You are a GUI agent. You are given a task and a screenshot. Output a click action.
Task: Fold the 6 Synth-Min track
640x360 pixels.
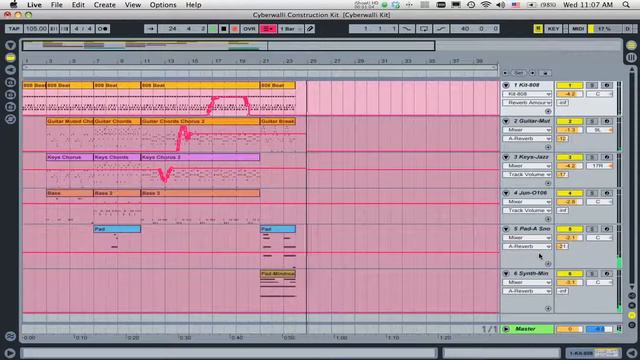[x=506, y=273]
